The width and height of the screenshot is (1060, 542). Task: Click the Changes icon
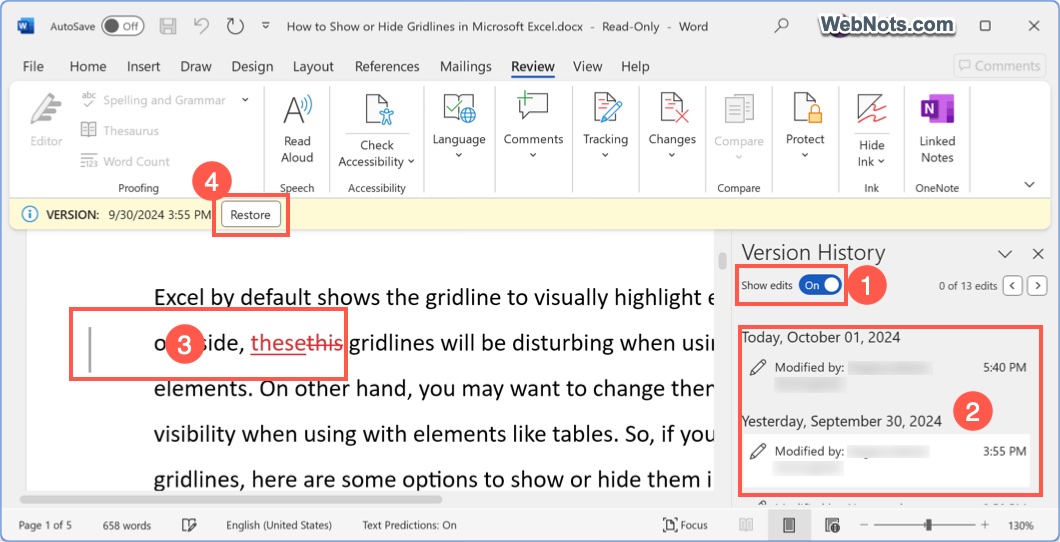(x=672, y=108)
